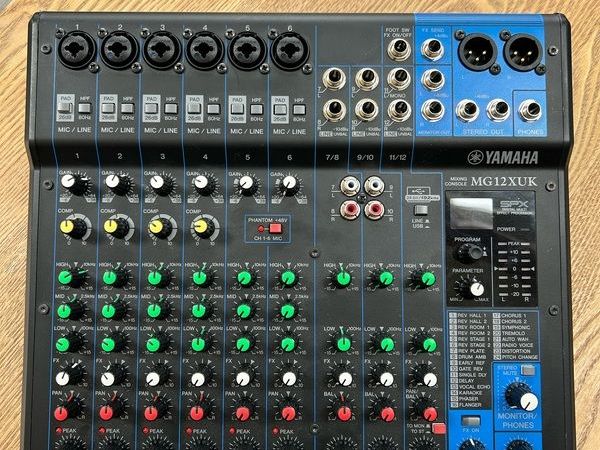
Task: Click the USB symbol above LINE/USB switch
Action: 420,191
